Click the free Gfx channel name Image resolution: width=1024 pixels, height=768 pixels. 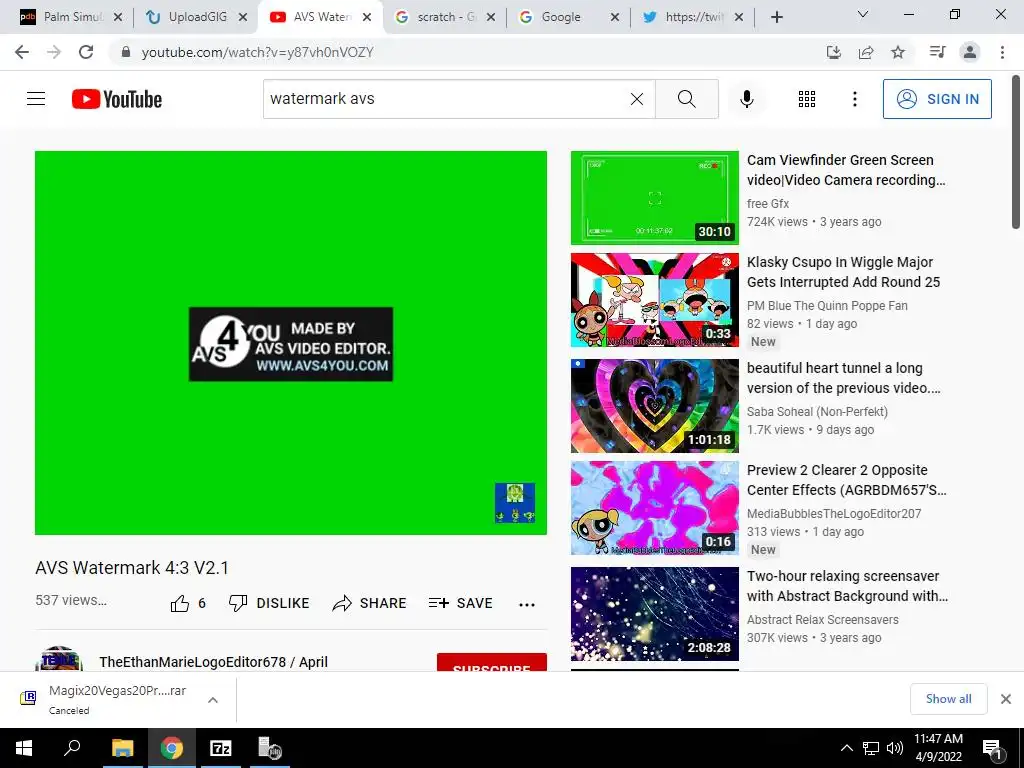pyautogui.click(x=768, y=204)
